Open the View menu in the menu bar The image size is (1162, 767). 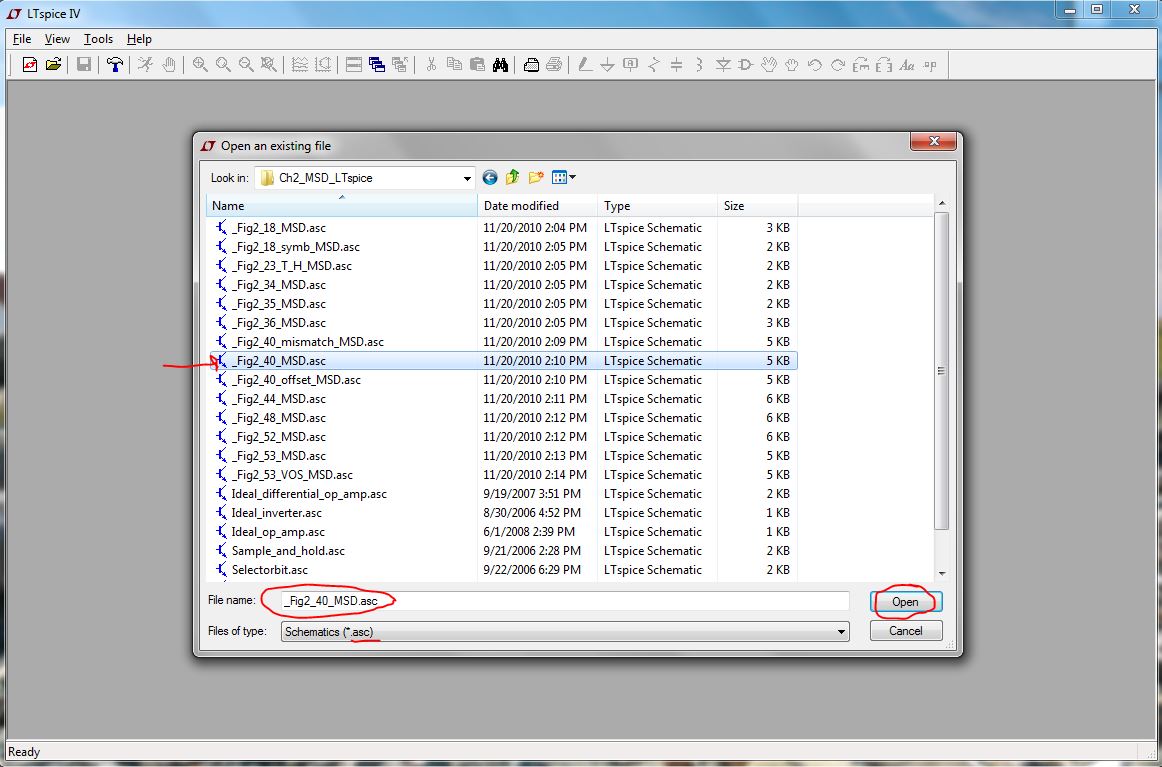(x=57, y=39)
